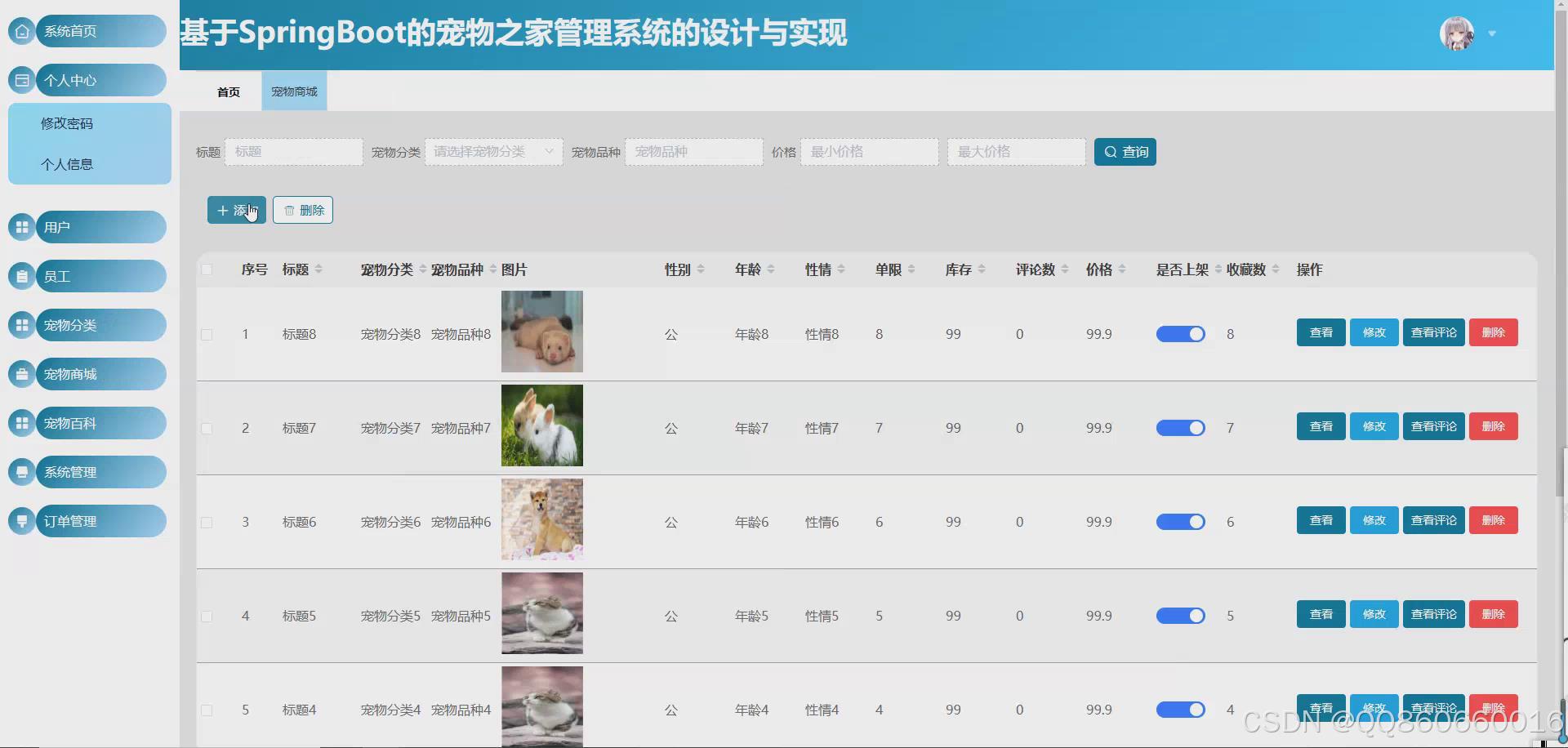The width and height of the screenshot is (1568, 748).
Task: Click the grid icon beside 宠物百科
Action: tap(22, 423)
